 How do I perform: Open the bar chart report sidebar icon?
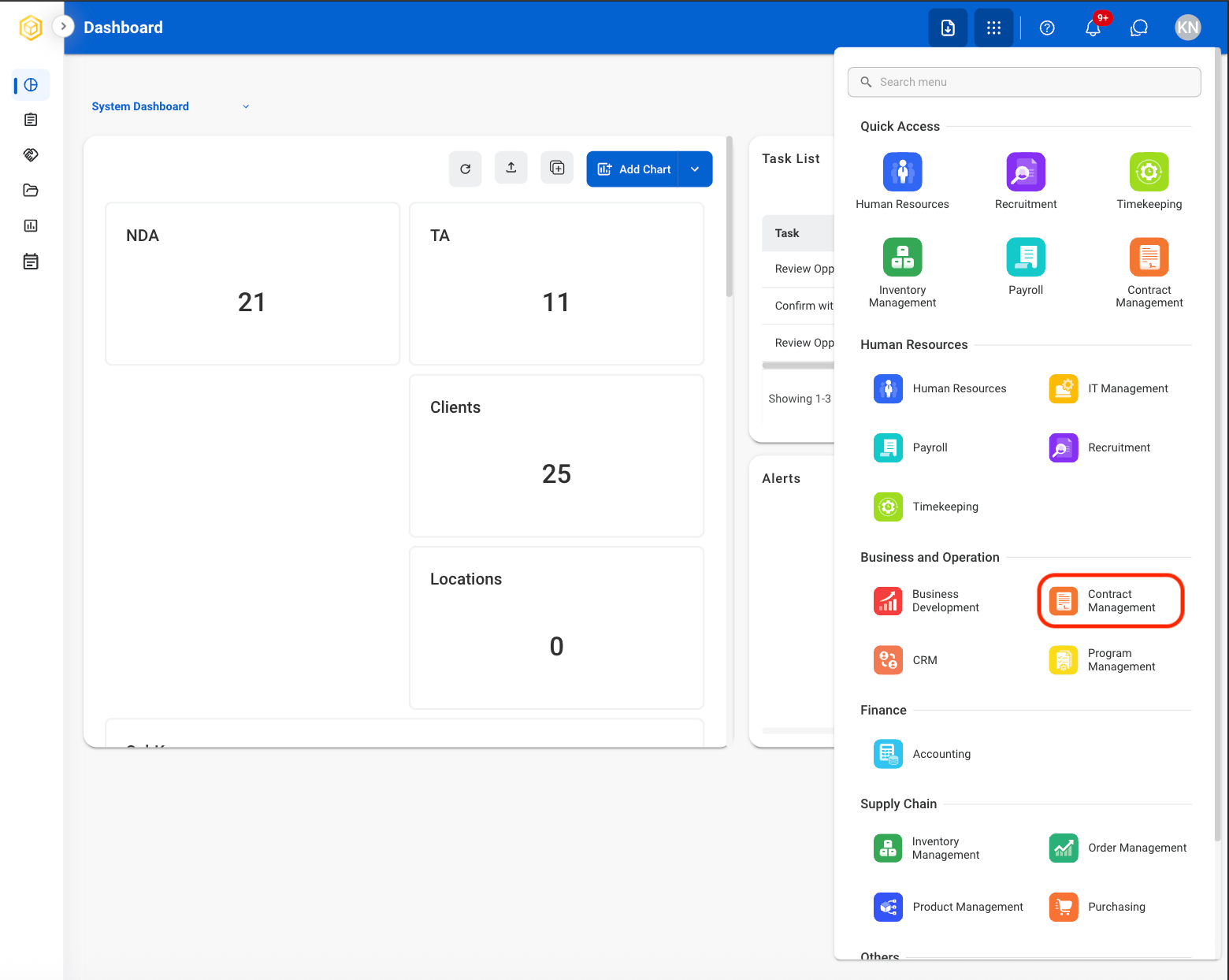click(31, 225)
